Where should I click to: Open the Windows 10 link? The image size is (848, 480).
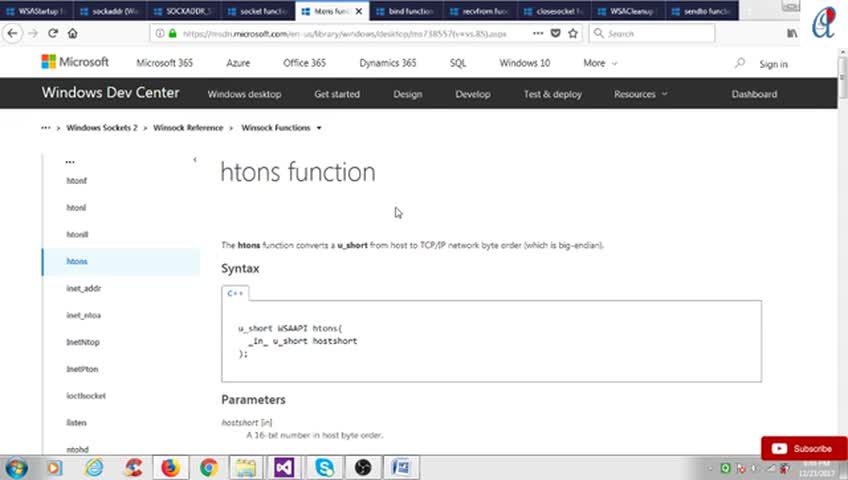point(525,63)
